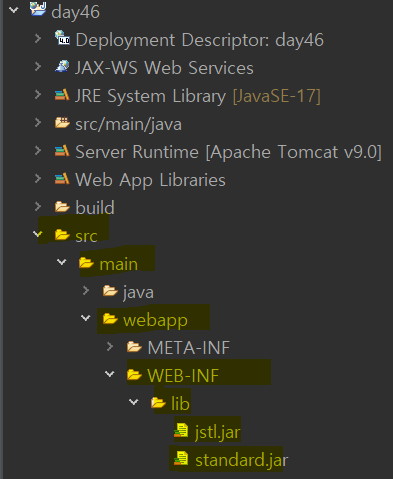This screenshot has height=479, width=393.
Task: Collapse the lib folder node
Action: point(134,402)
